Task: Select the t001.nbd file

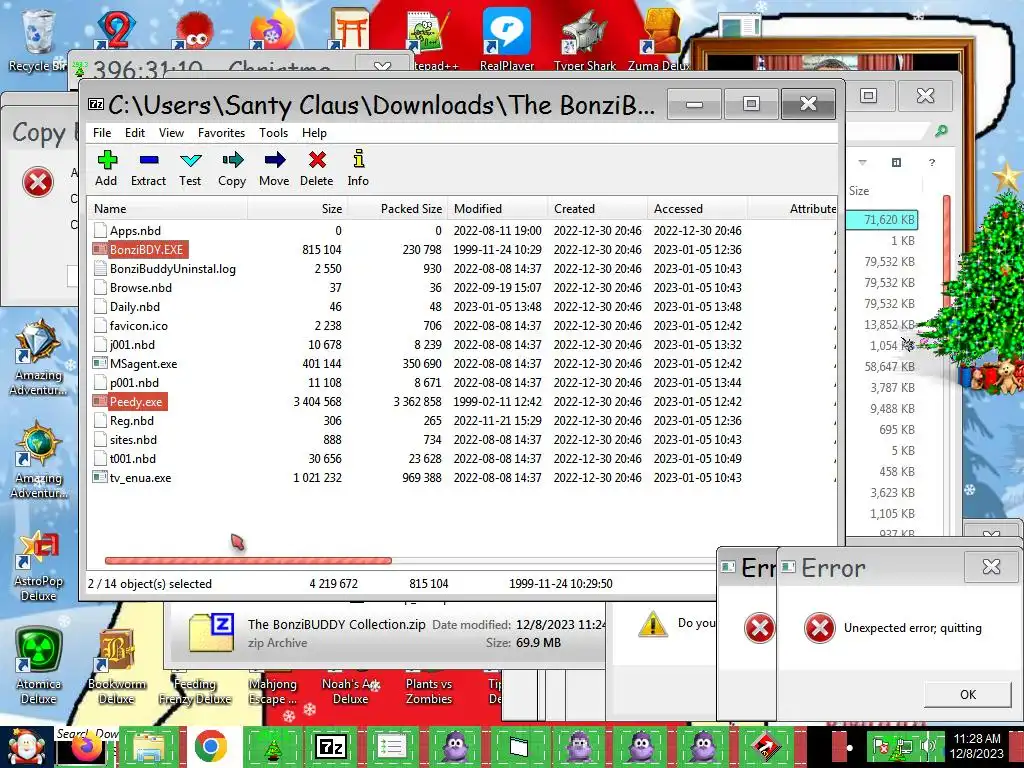Action: pyautogui.click(x=133, y=458)
